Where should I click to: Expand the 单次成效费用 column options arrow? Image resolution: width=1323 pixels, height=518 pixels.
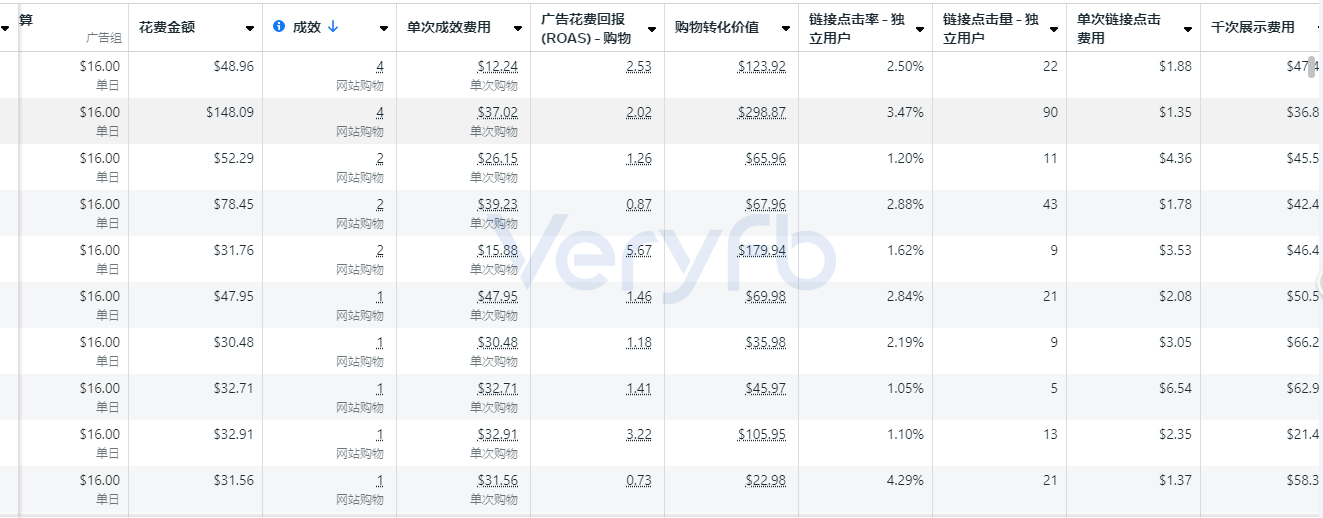[x=517, y=29]
